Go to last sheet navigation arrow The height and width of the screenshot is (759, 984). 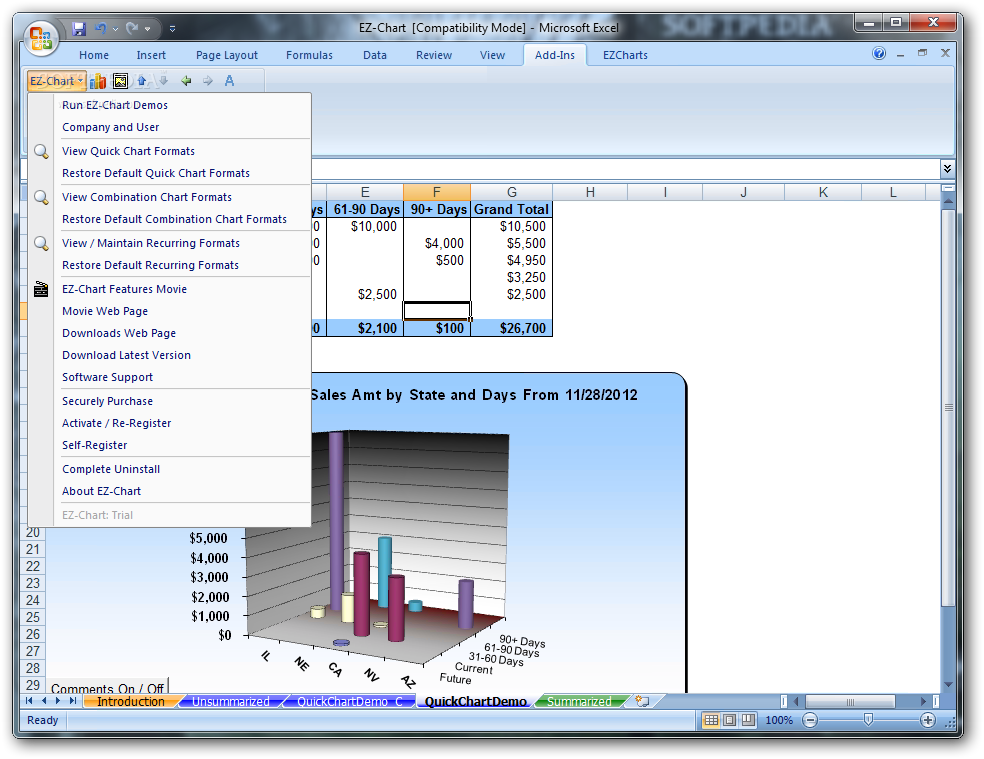coord(73,701)
